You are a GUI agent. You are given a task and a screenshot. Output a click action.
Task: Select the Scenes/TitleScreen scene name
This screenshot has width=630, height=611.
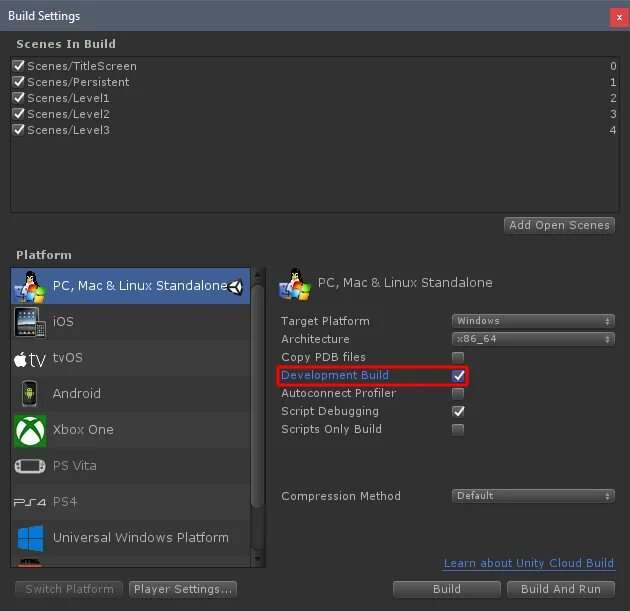pos(82,66)
